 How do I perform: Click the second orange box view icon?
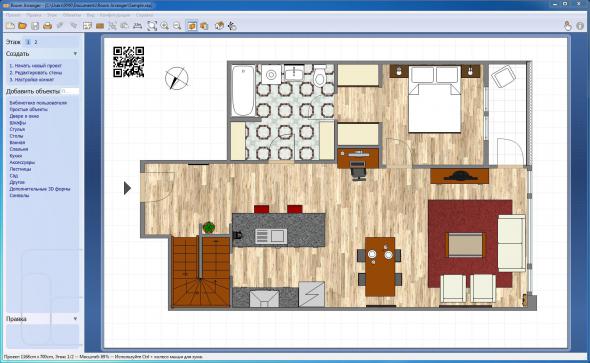click(x=204, y=26)
